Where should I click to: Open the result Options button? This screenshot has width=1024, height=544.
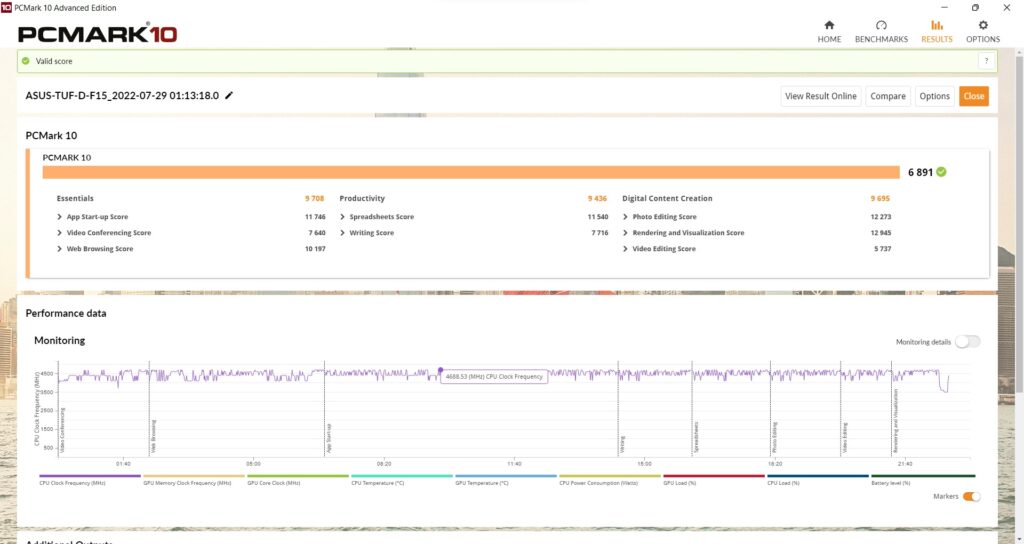click(x=934, y=96)
